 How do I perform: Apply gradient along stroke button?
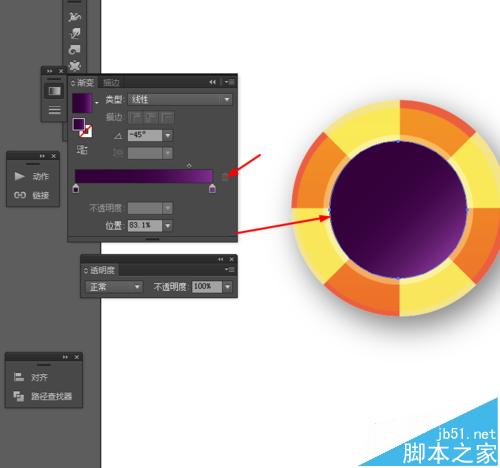(151, 117)
